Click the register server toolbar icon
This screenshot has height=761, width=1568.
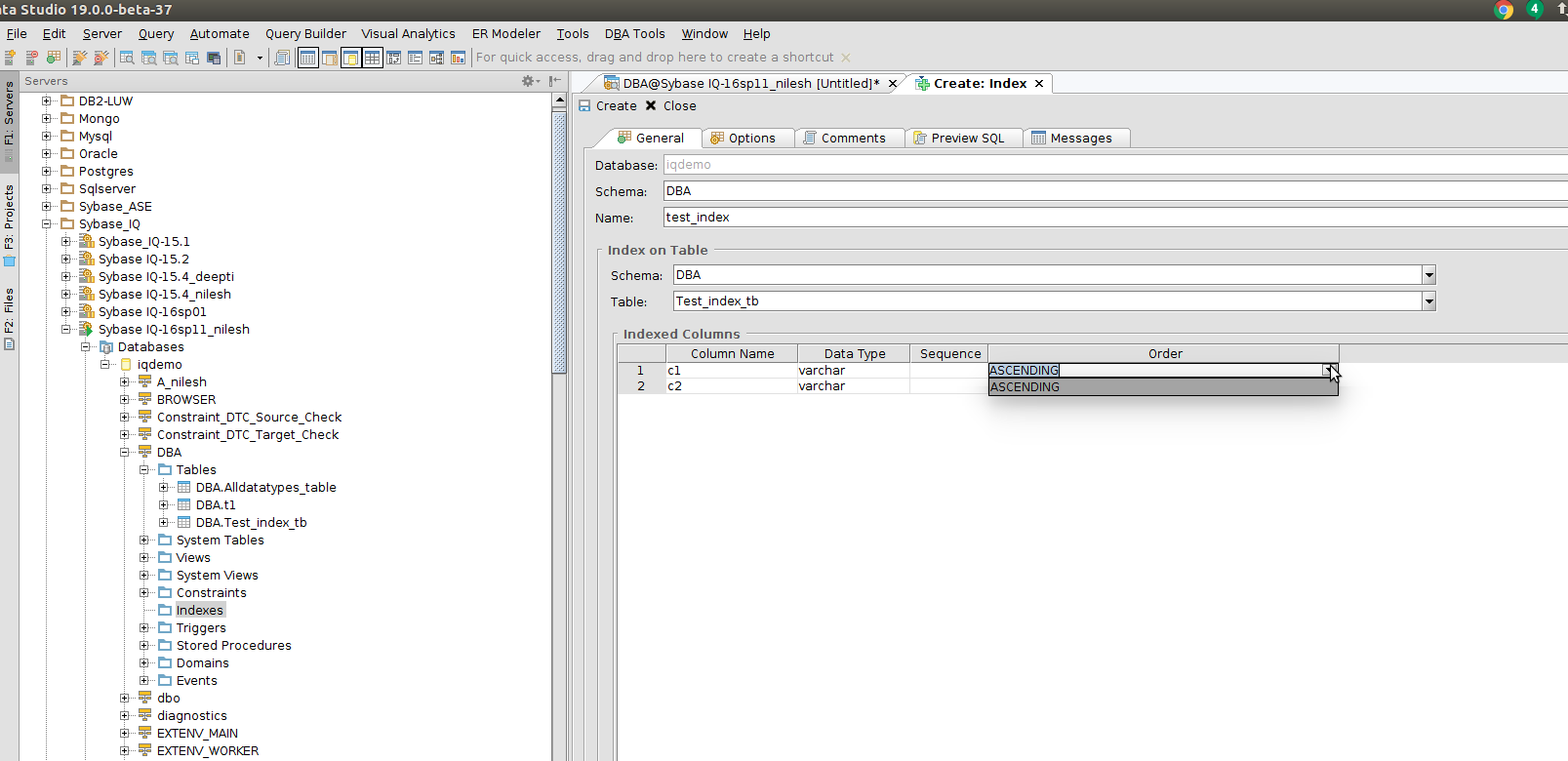[x=10, y=58]
